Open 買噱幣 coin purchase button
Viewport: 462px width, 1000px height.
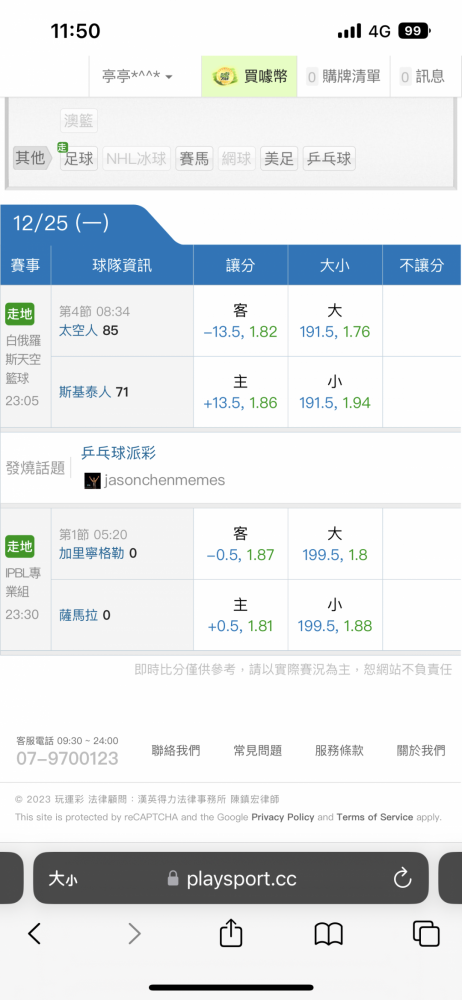click(x=250, y=77)
